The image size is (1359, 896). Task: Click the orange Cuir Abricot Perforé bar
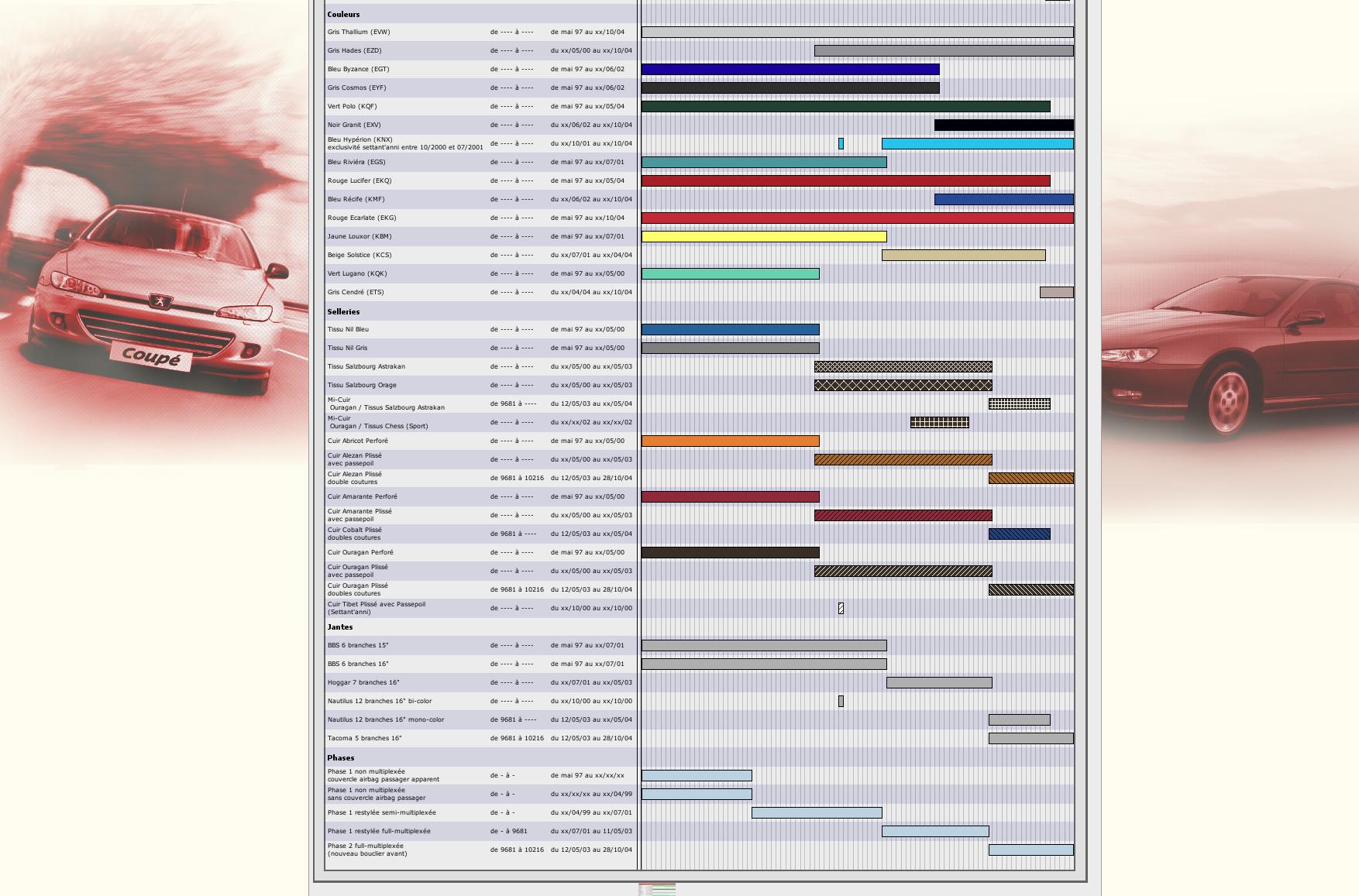click(x=730, y=441)
